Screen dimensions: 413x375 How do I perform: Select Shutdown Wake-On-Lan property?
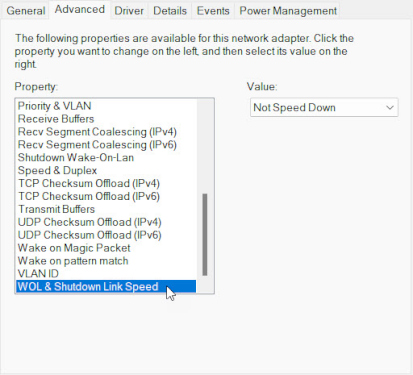(x=107, y=158)
